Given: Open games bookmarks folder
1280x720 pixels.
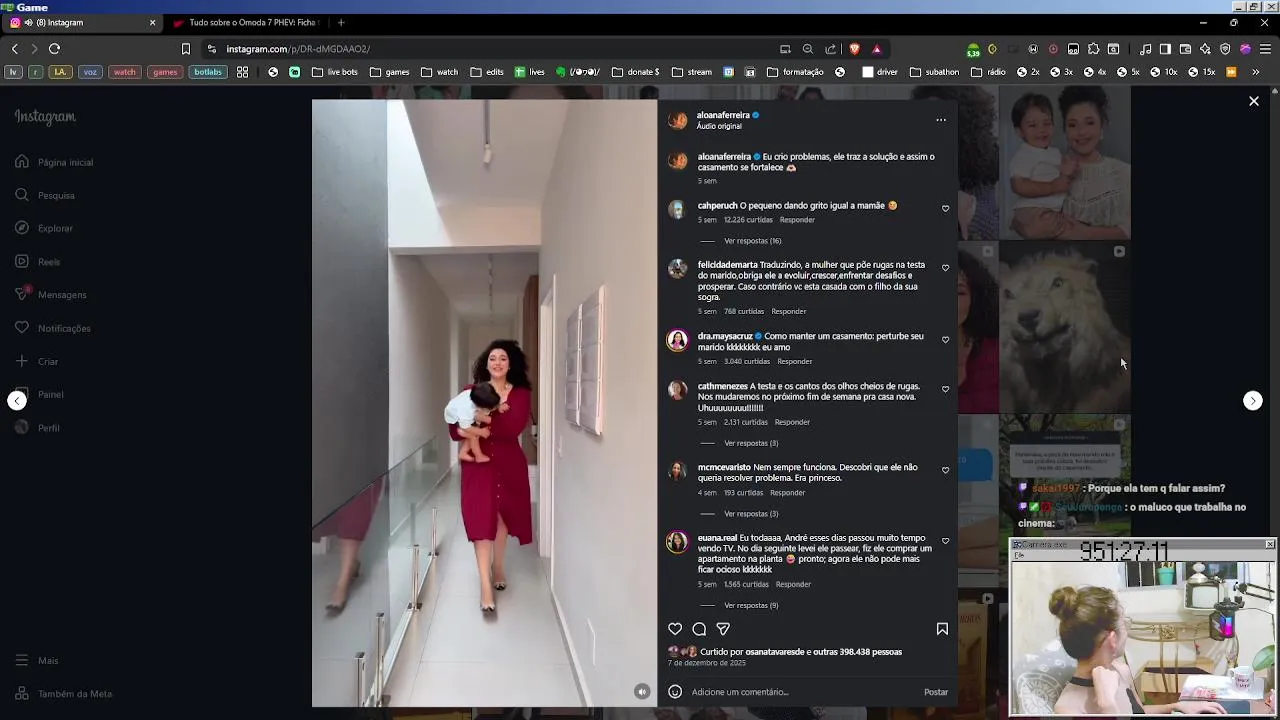Looking at the screenshot, I should (389, 72).
